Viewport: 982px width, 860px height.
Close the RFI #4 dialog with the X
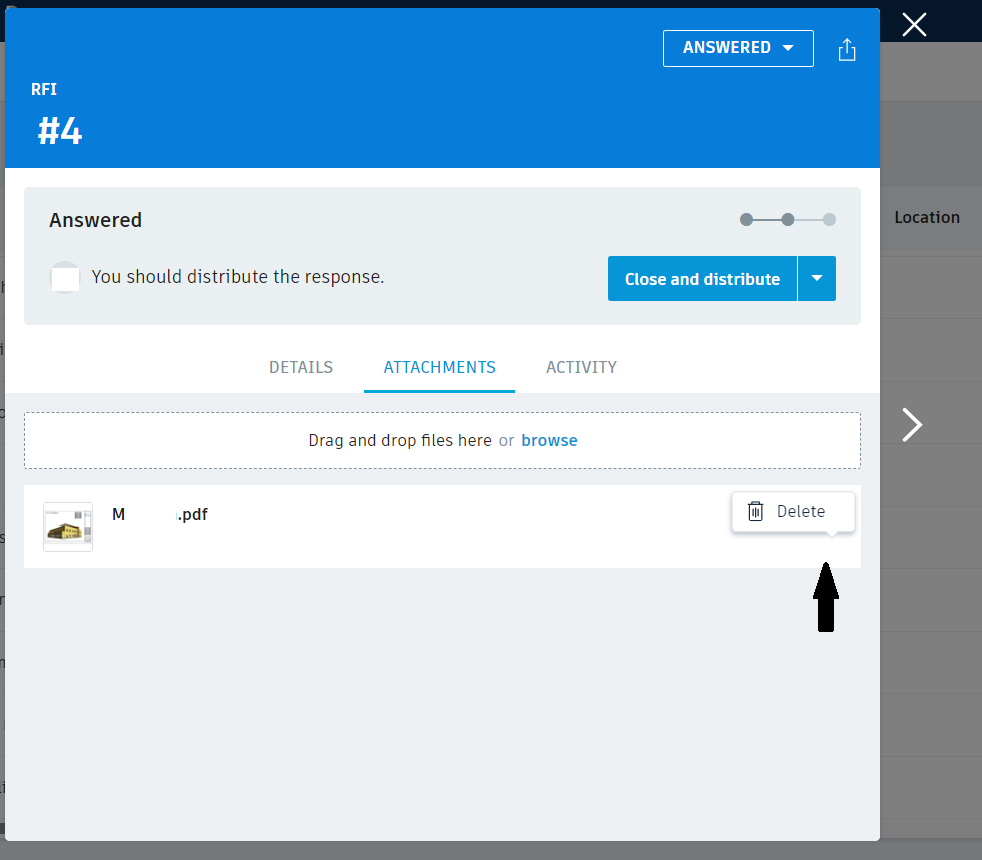point(913,25)
